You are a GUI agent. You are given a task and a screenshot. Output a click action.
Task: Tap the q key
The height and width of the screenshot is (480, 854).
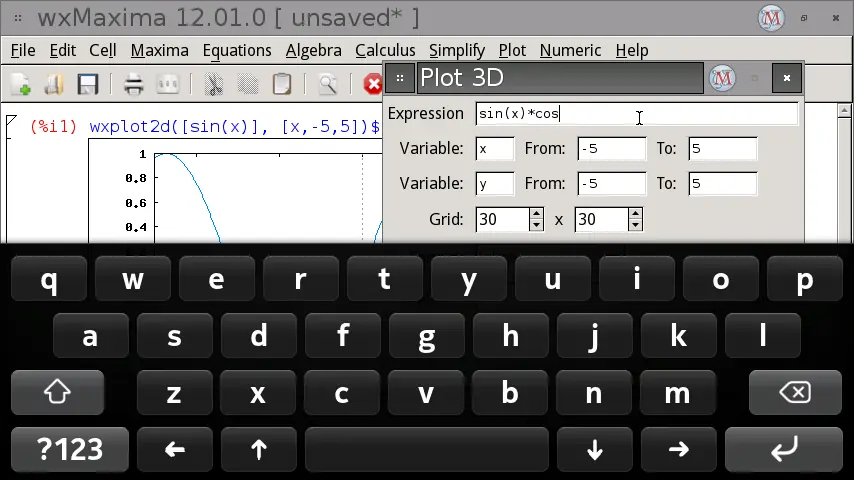coord(48,279)
